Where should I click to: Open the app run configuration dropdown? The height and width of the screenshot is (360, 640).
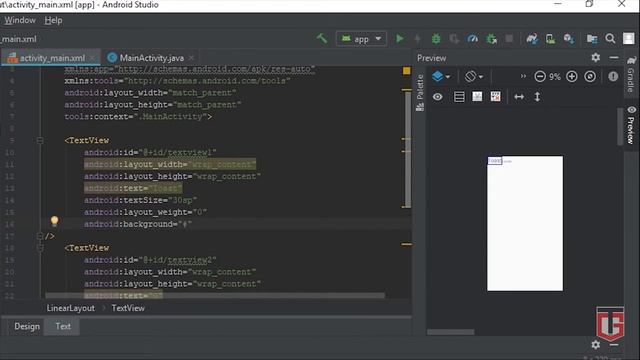361,39
